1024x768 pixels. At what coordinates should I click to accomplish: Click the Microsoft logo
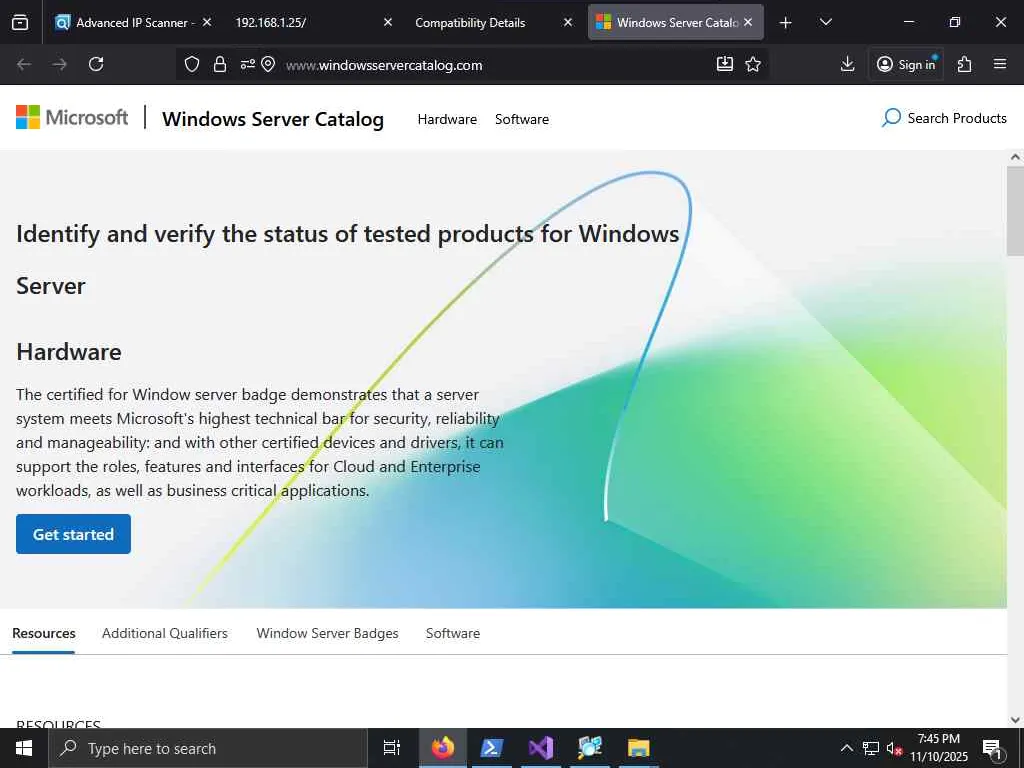[72, 118]
